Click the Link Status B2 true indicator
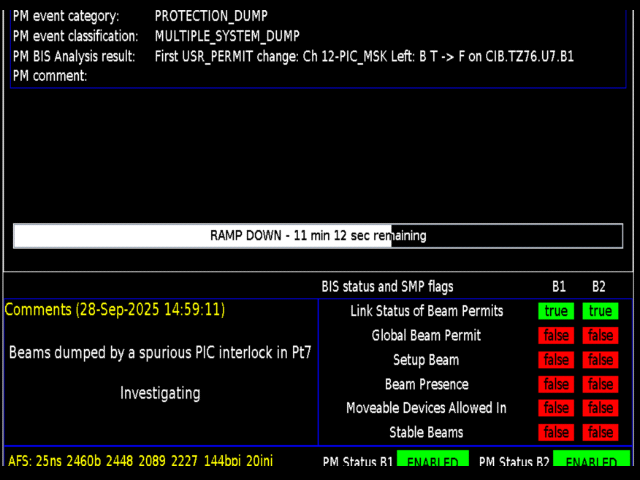This screenshot has width=640, height=480. coord(600,311)
